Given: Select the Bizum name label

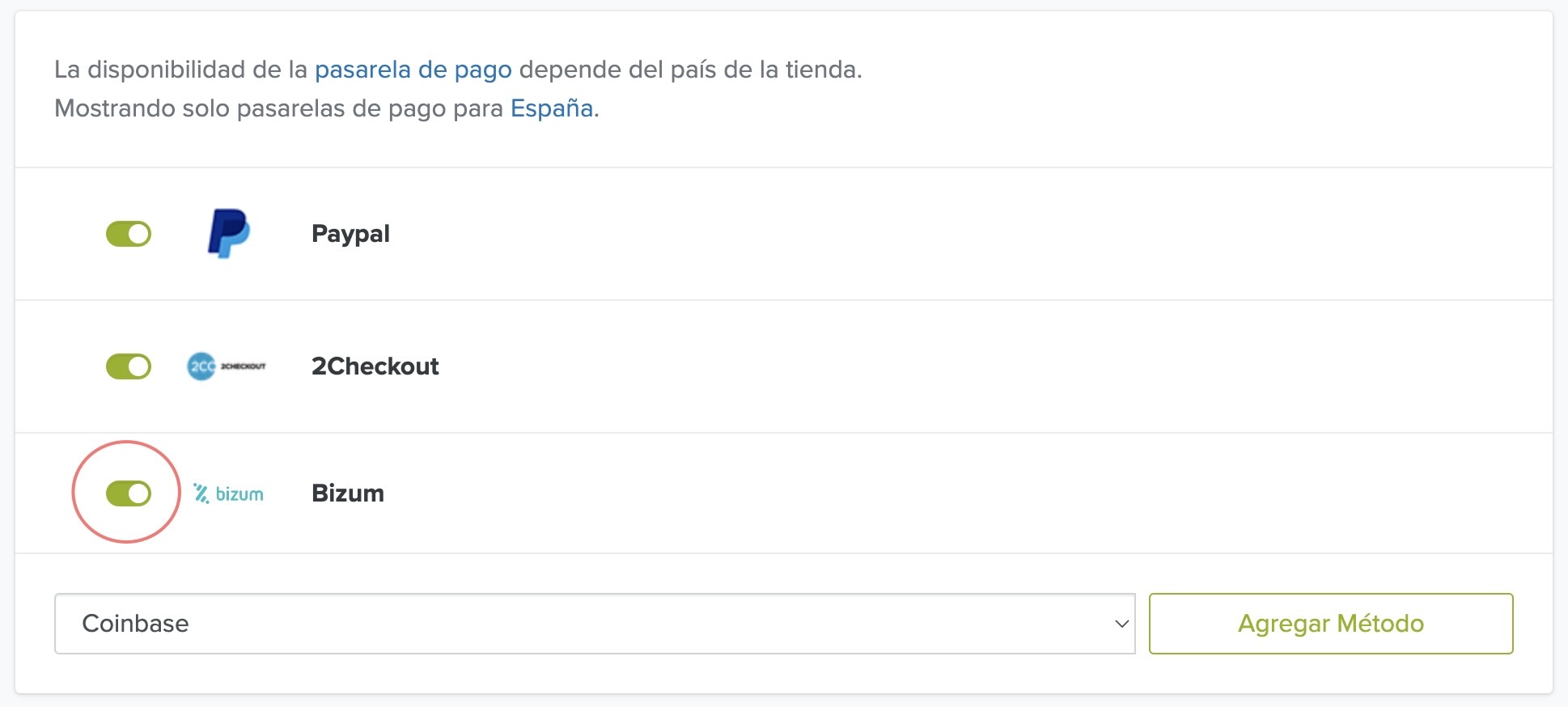Looking at the screenshot, I should click(x=348, y=493).
